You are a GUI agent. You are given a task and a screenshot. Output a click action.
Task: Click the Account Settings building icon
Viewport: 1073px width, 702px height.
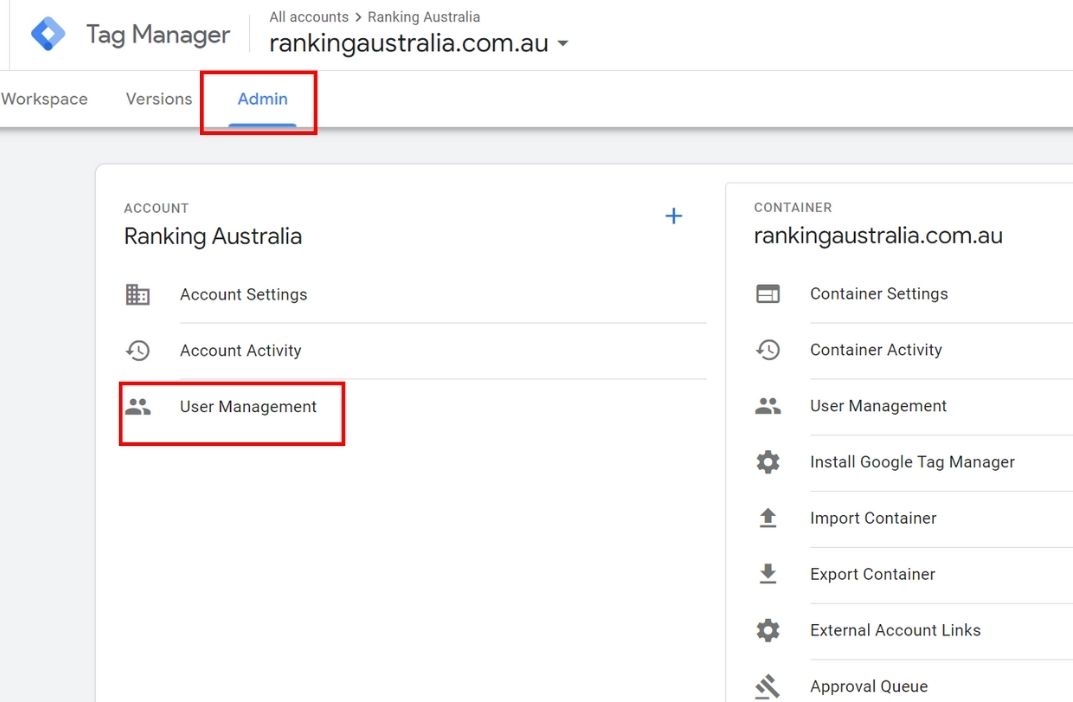pyautogui.click(x=138, y=295)
